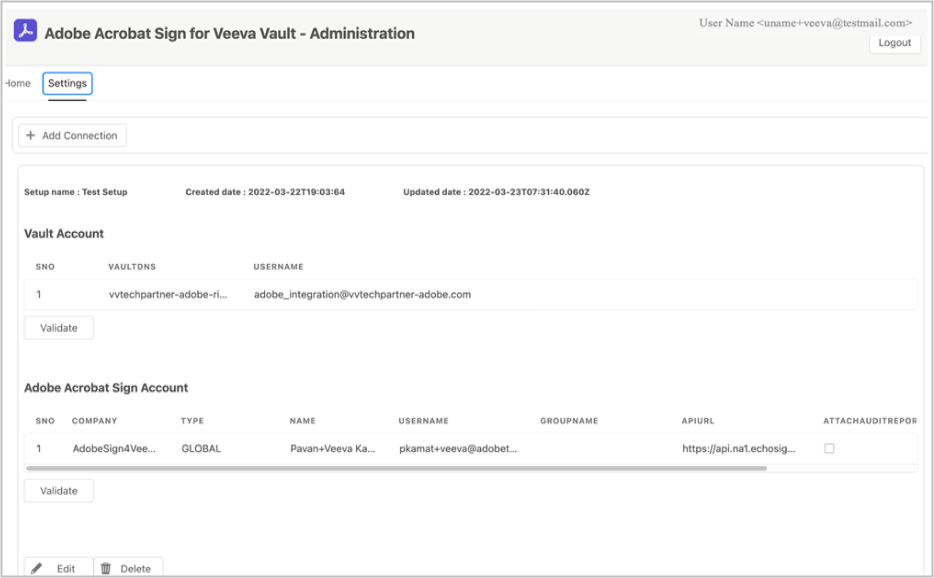
Task: Delete the Test Setup connection
Action: [128, 568]
